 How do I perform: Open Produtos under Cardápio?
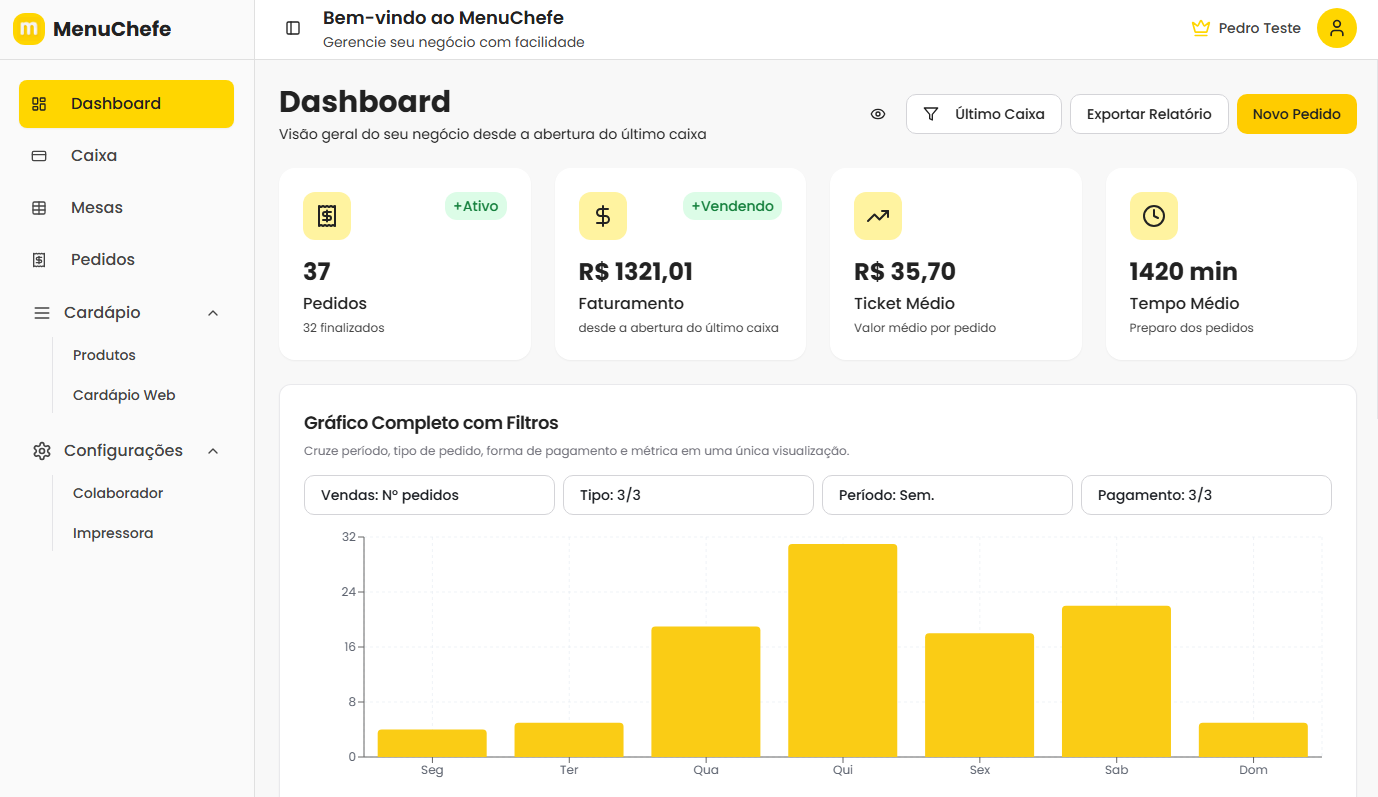104,355
